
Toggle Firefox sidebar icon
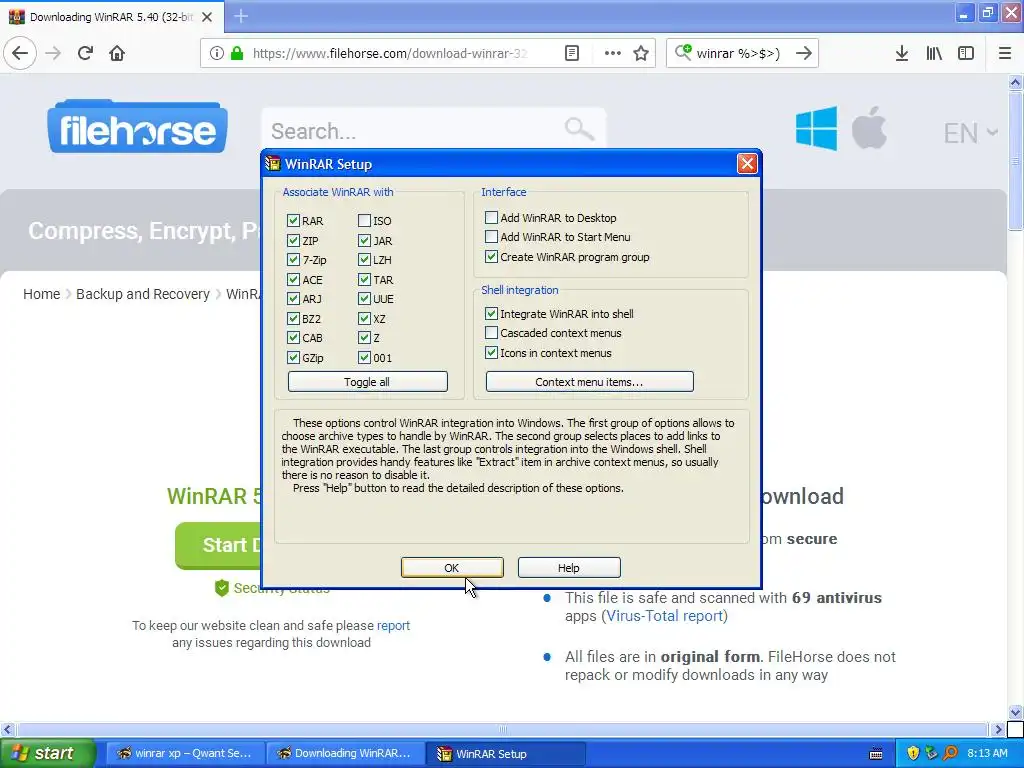966,53
